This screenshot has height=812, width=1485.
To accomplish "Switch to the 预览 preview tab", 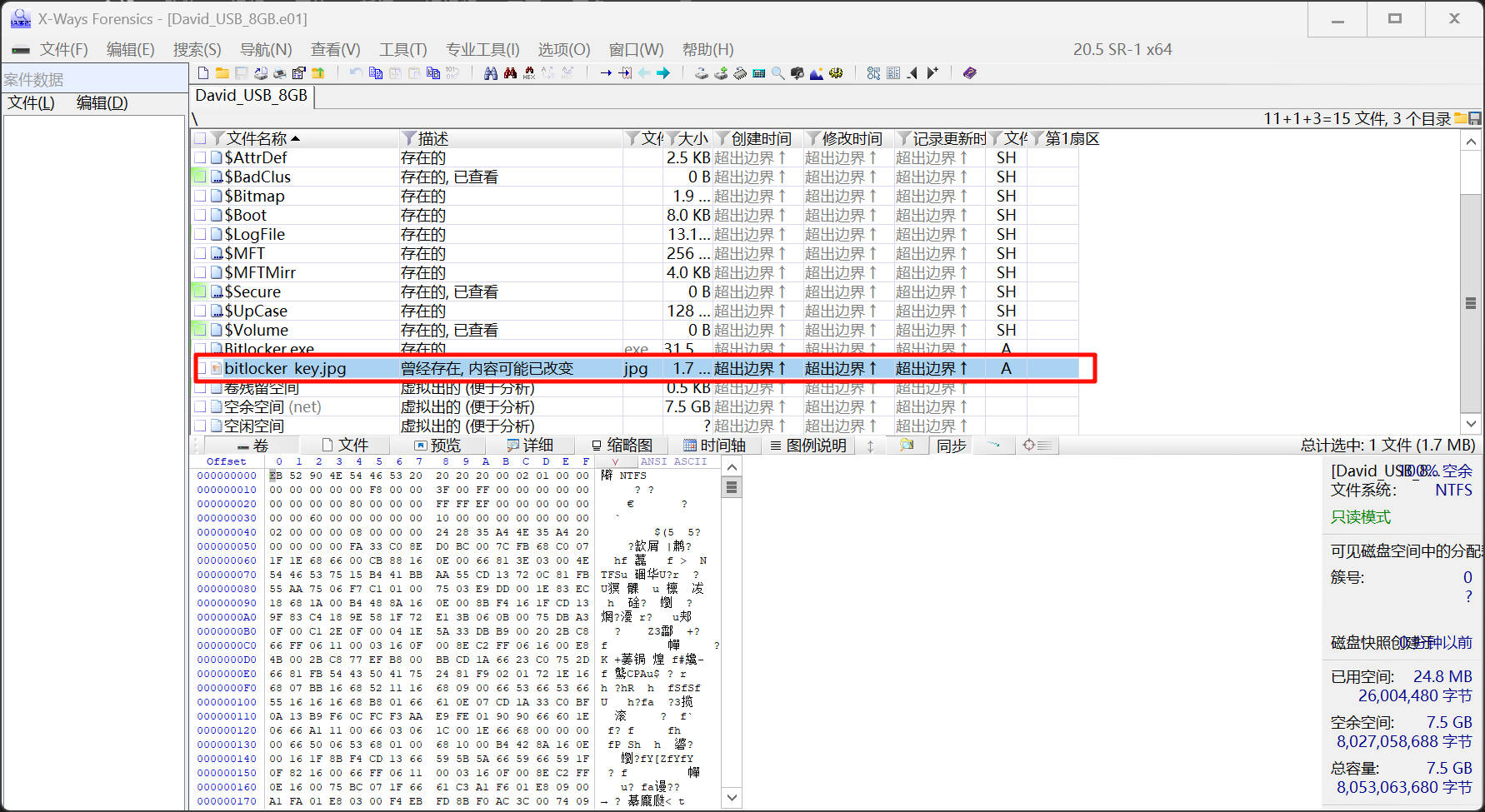I will pos(437,446).
